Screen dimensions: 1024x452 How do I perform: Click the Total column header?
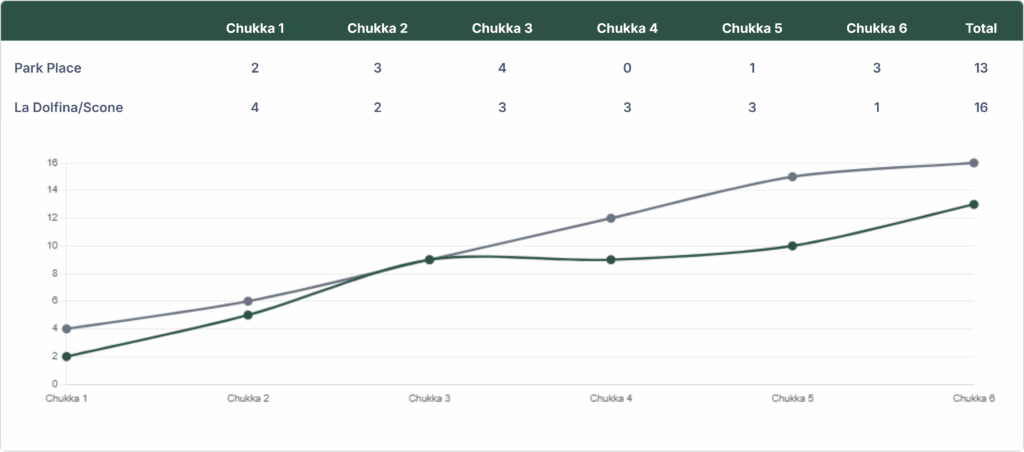[981, 28]
